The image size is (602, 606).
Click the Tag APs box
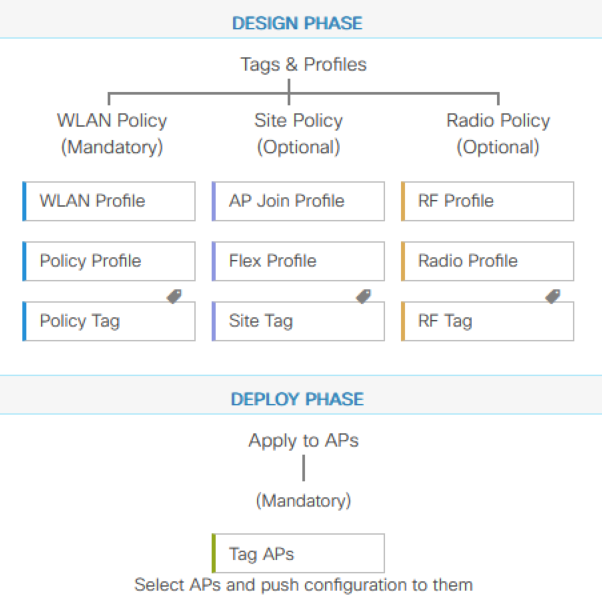(298, 553)
